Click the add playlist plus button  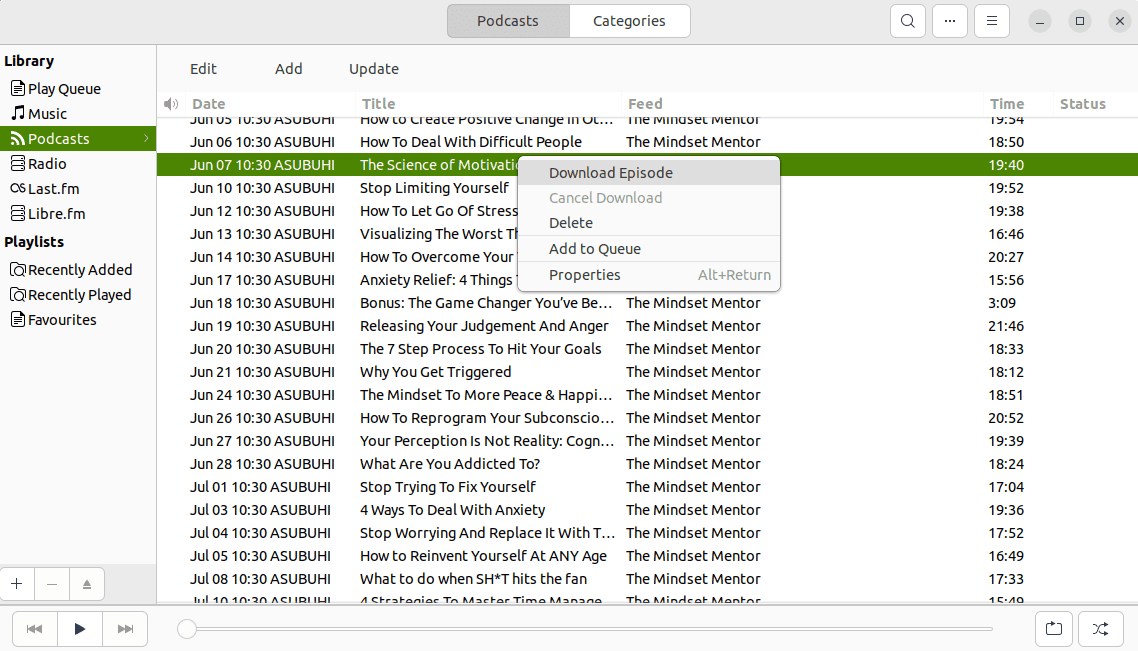tap(17, 583)
